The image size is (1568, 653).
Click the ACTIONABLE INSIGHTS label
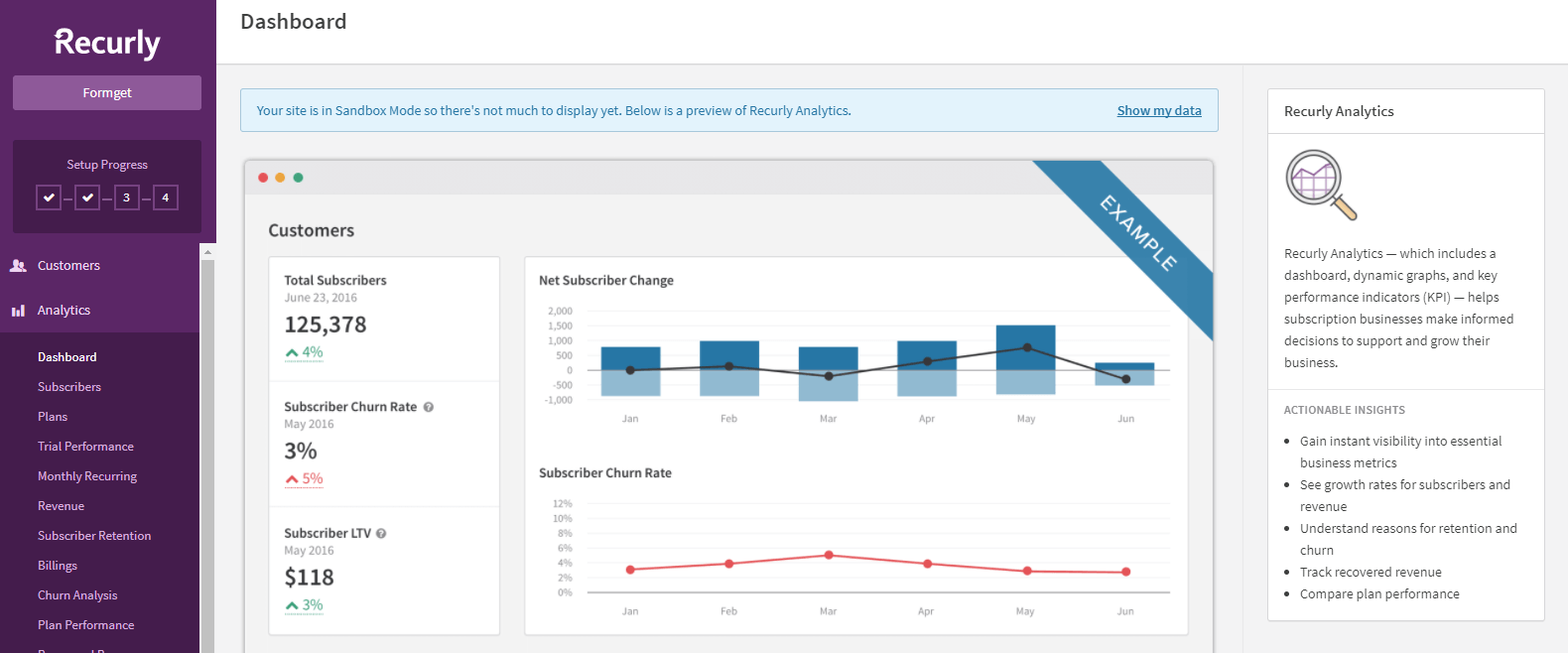pos(1345,410)
